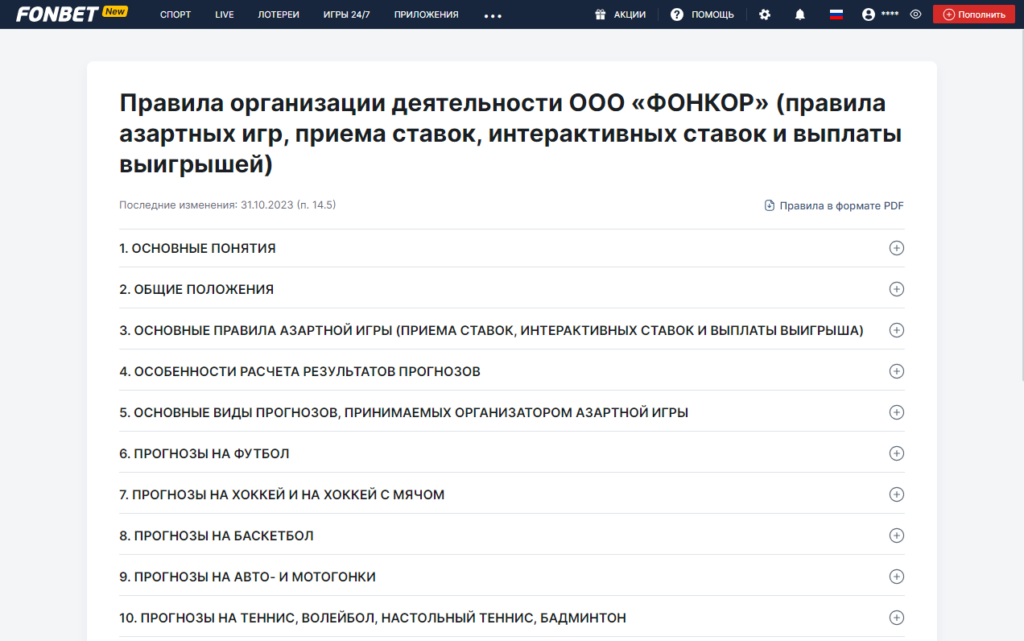Viewport: 1024px width, 641px height.
Task: Open Правила в формате PDF link
Action: point(841,206)
